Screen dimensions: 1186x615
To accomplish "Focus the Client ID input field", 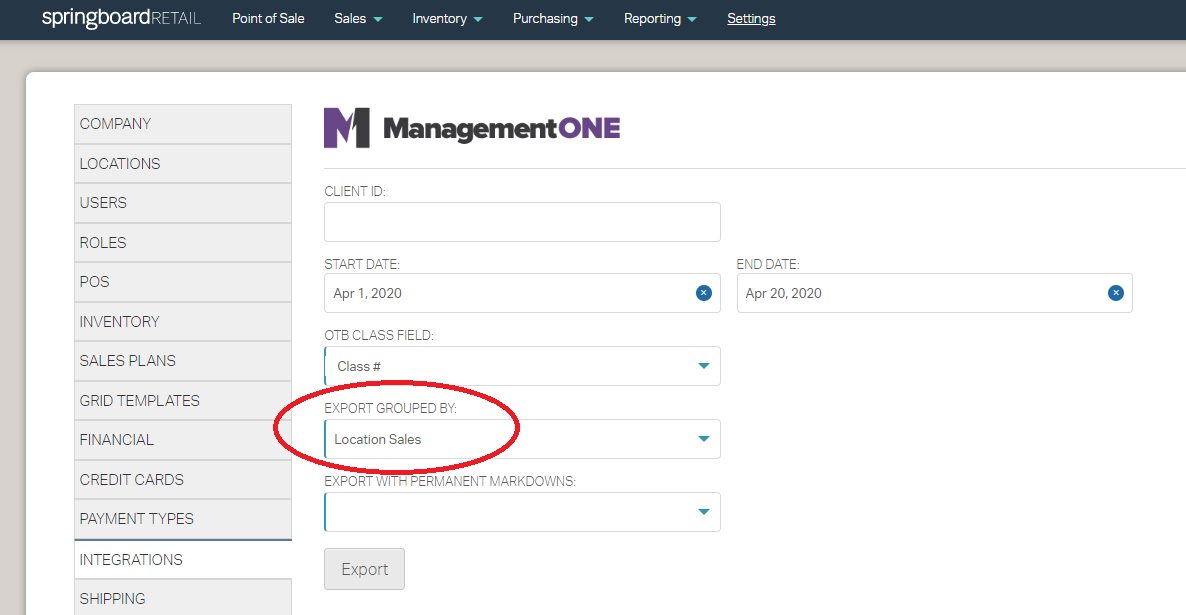I will tap(522, 222).
